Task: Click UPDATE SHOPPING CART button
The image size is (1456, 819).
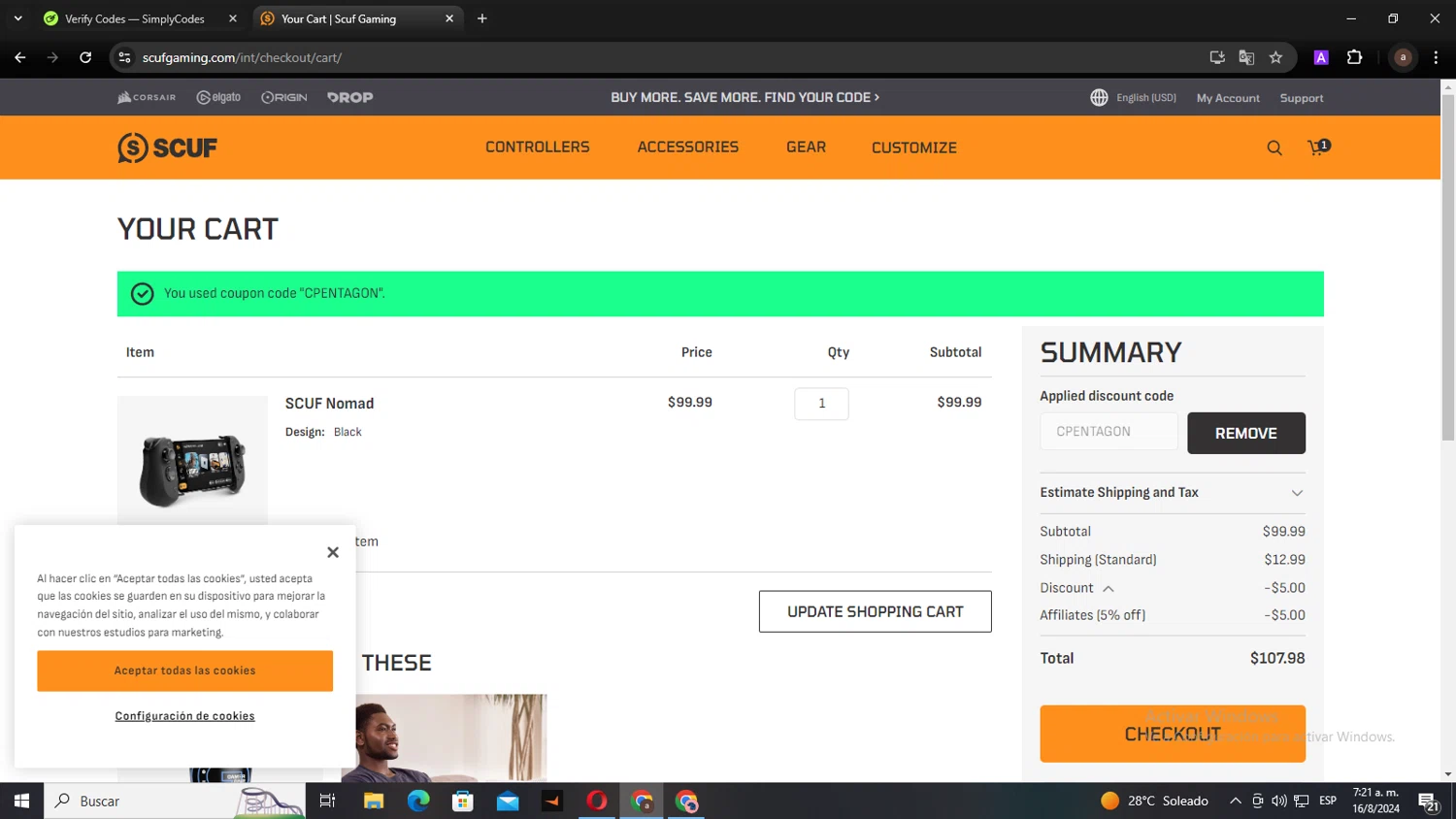Action: [875, 611]
